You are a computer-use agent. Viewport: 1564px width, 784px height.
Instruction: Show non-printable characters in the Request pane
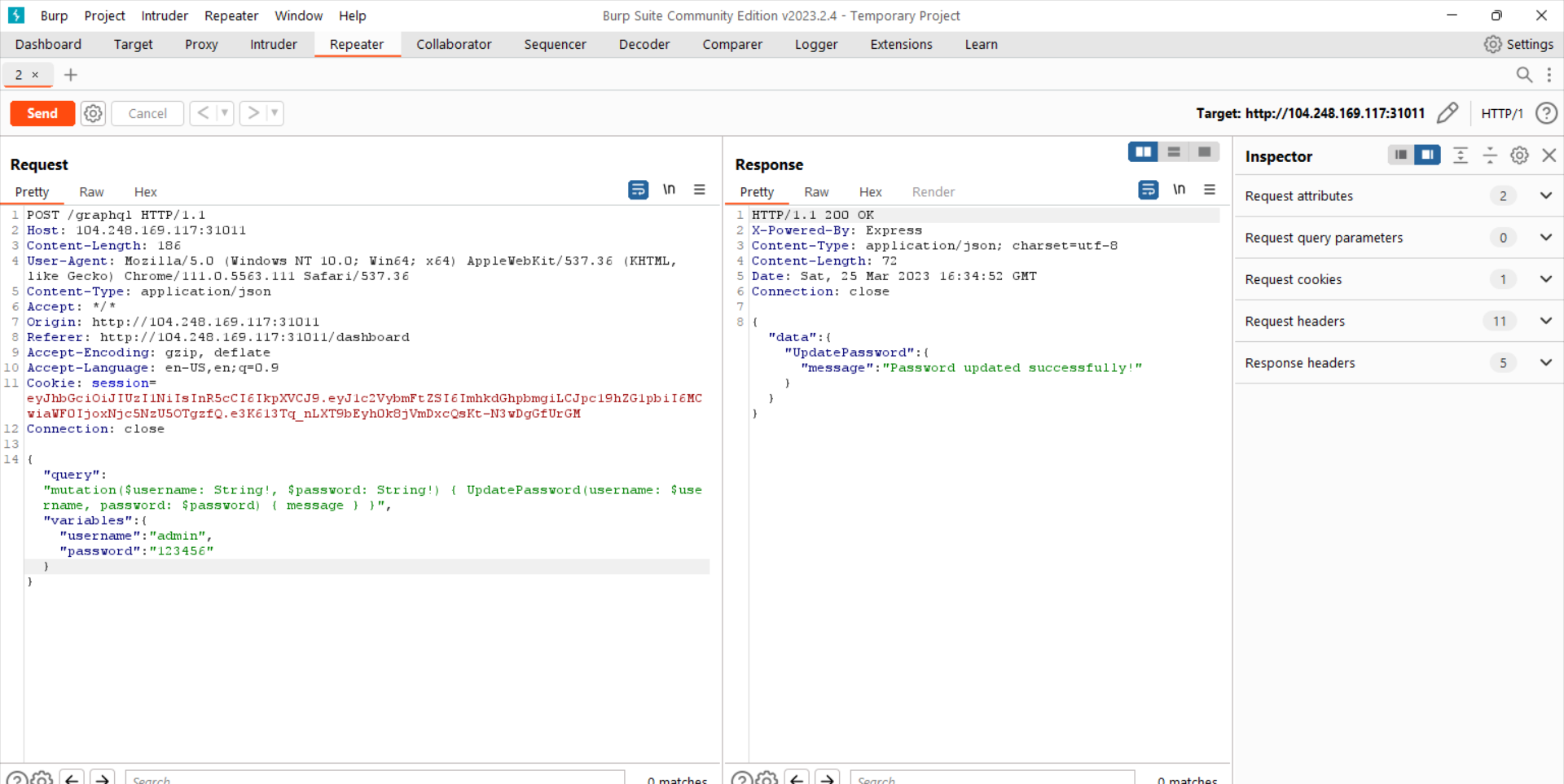669,190
